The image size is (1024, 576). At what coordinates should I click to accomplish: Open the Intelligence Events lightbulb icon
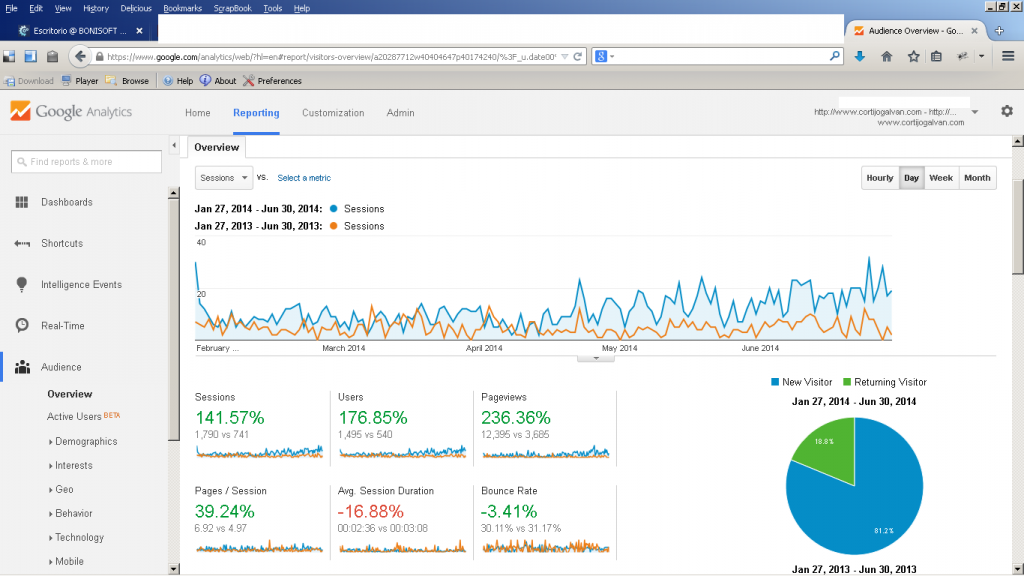22,285
